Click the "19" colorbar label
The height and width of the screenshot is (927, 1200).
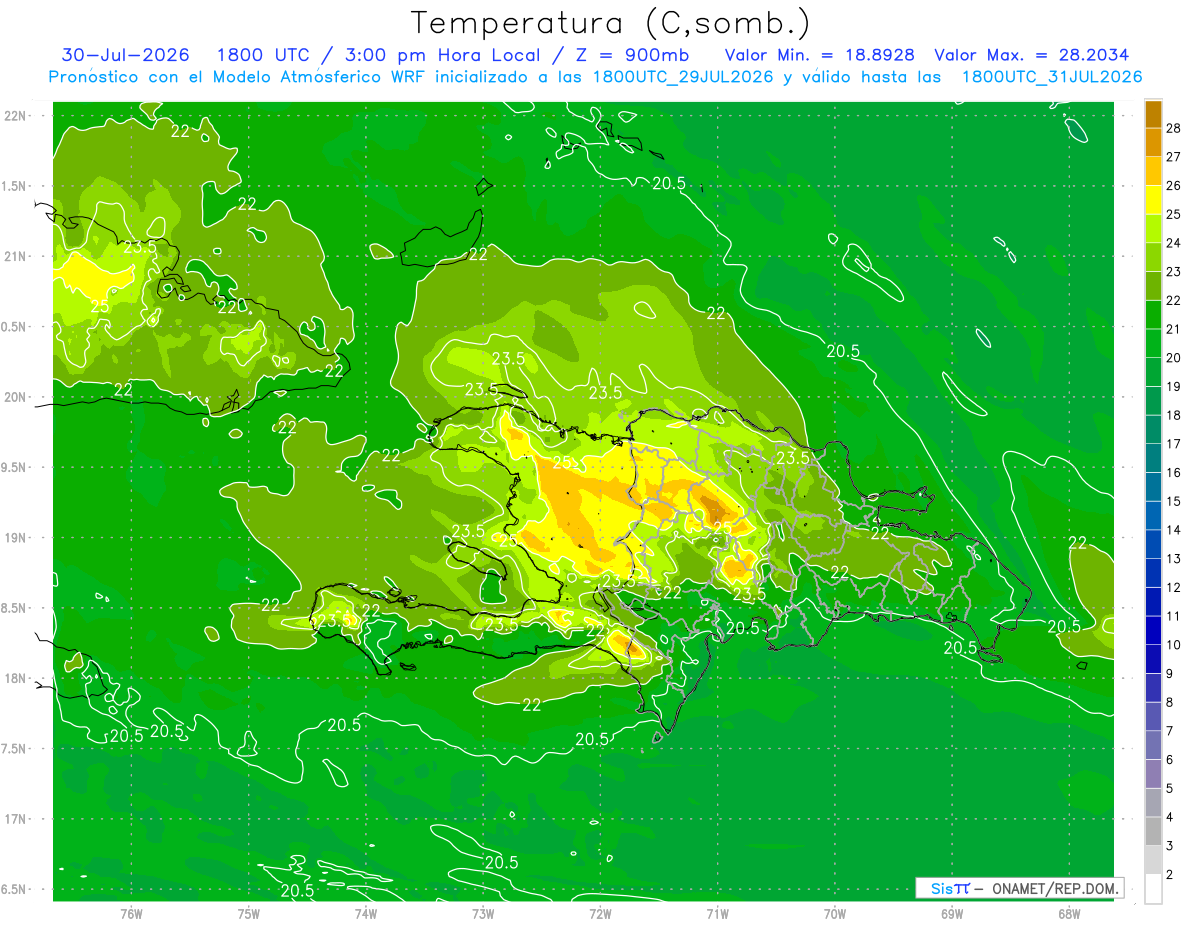pyautogui.click(x=1174, y=386)
